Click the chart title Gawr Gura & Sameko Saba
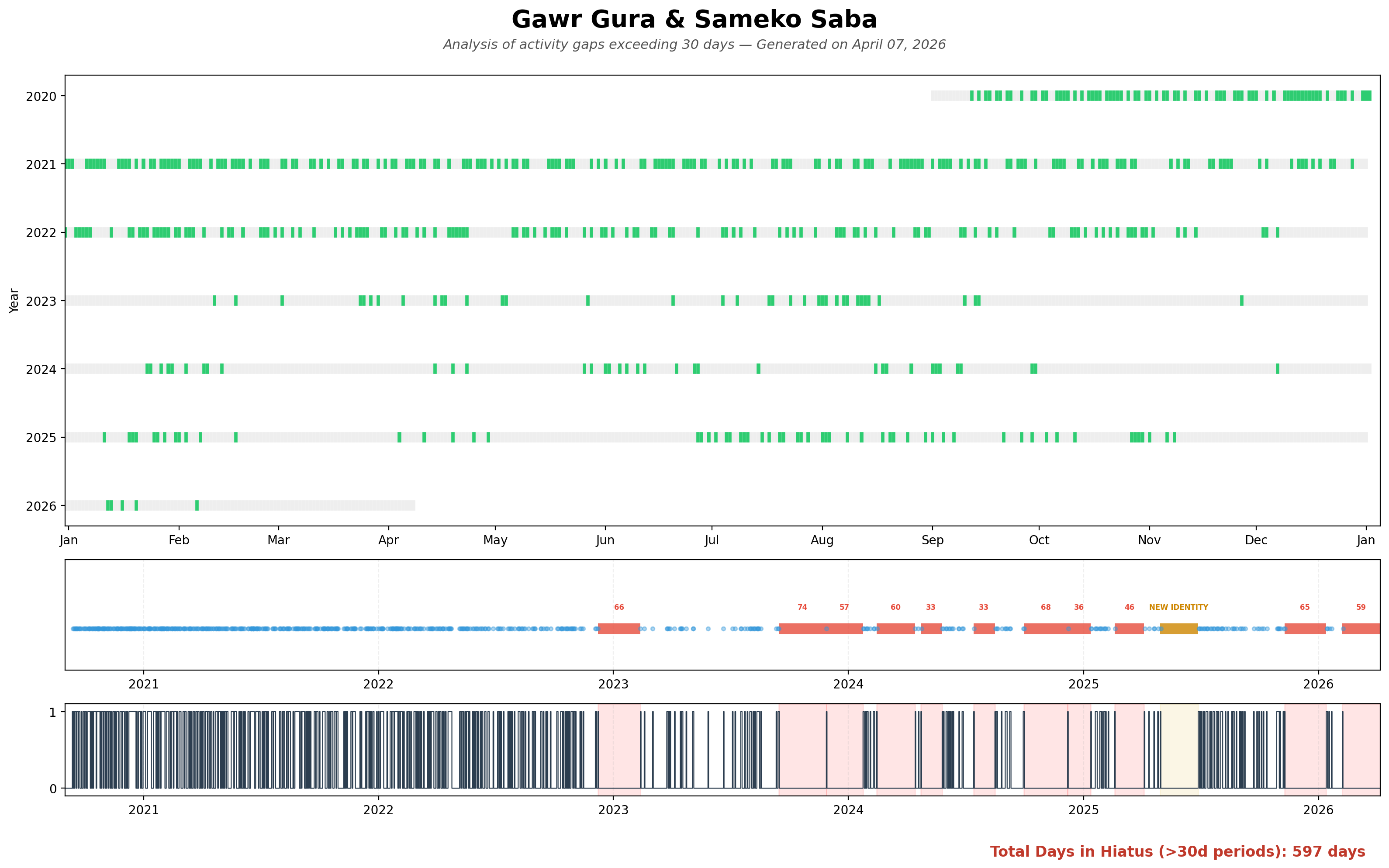Image resolution: width=1389 pixels, height=868 pixels. (x=694, y=20)
